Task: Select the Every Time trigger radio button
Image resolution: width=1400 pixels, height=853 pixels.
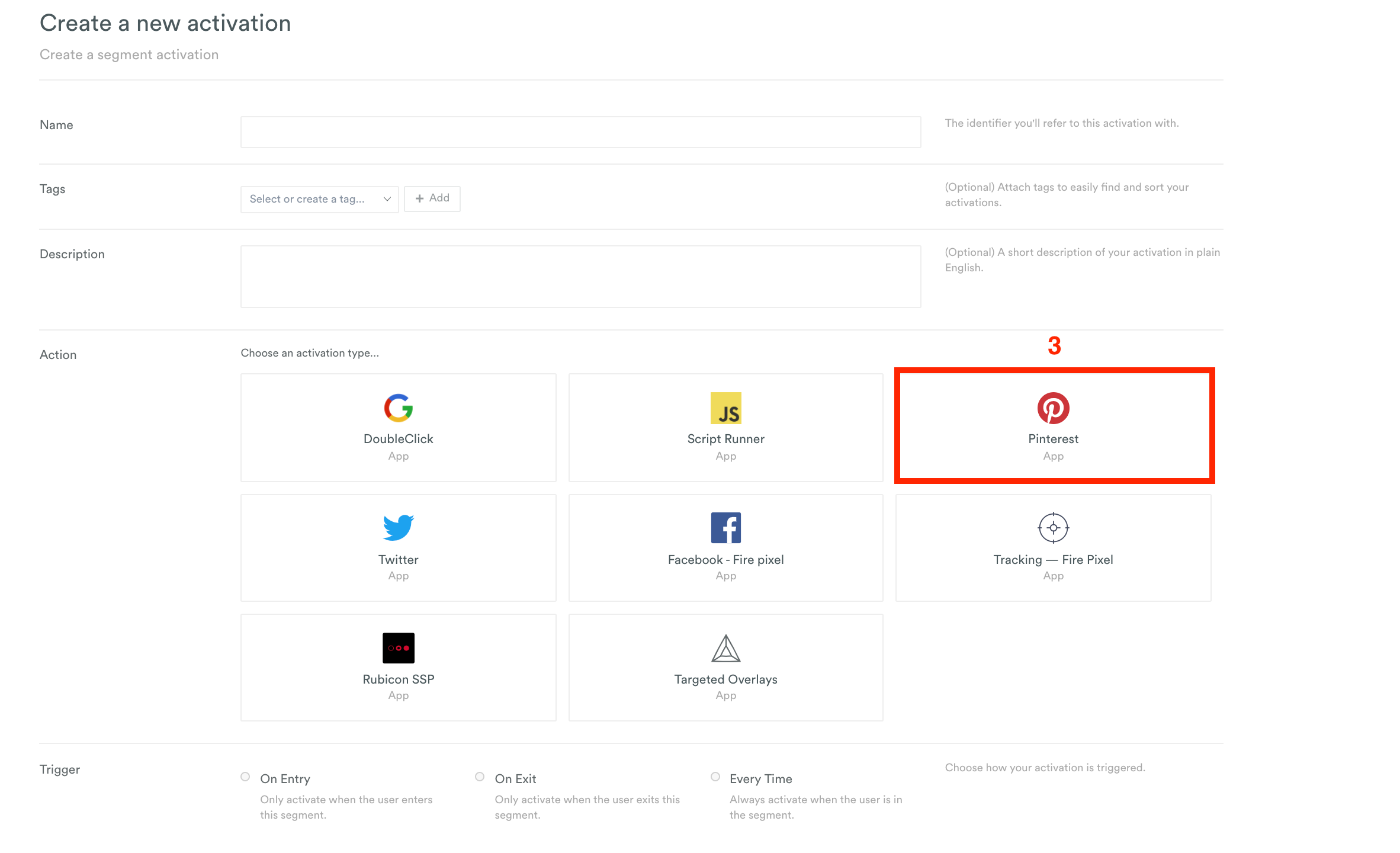Action: click(715, 777)
